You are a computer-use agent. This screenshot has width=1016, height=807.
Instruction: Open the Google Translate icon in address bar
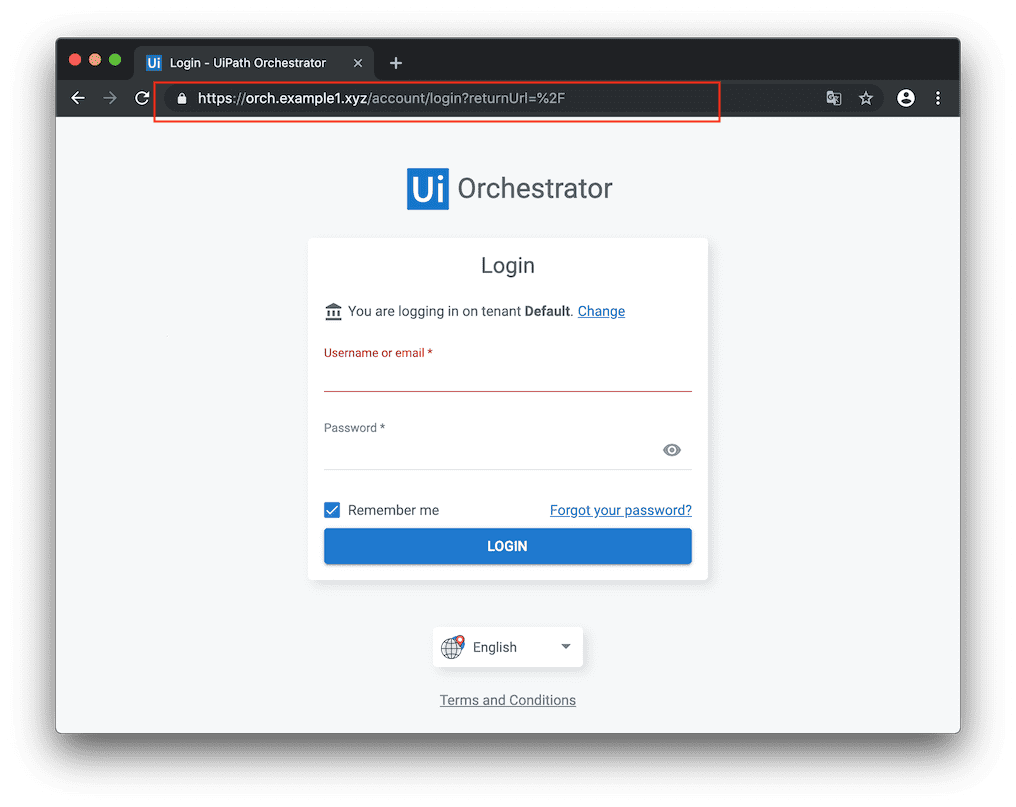[x=833, y=98]
